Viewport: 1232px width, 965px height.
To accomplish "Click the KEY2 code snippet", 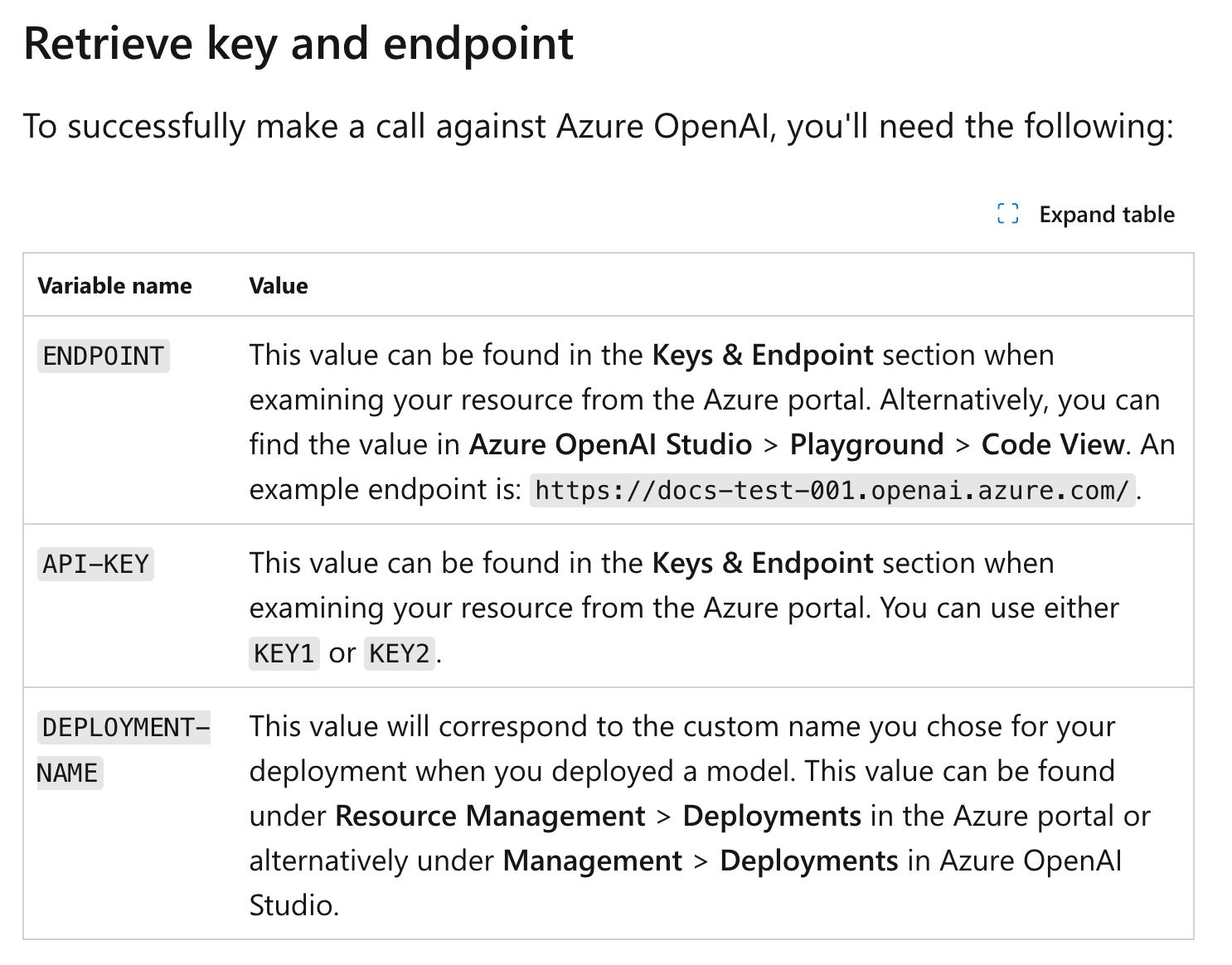I will point(400,654).
